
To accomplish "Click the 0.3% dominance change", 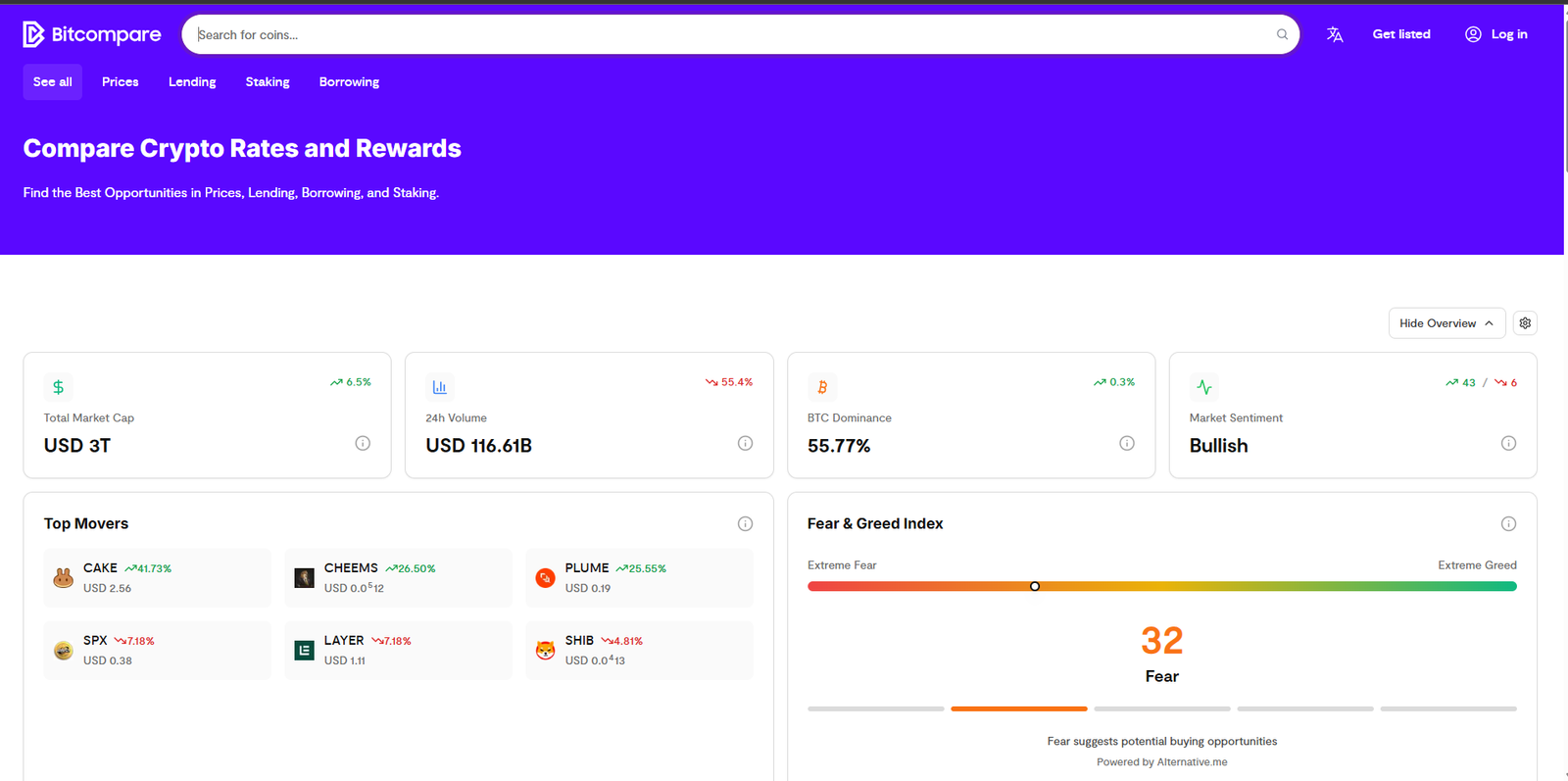I will point(1114,382).
